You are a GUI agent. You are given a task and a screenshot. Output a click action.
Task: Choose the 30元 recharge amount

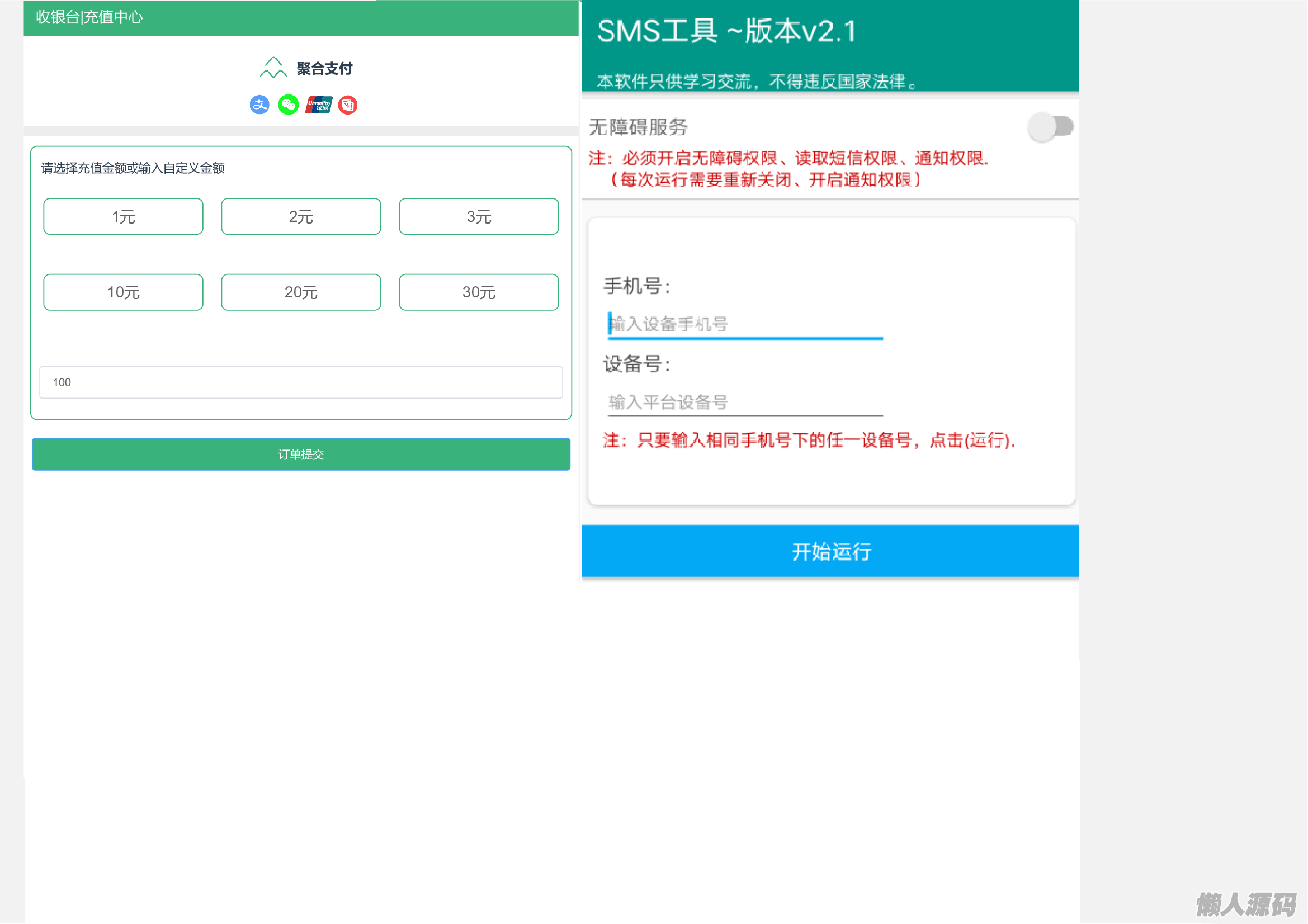point(479,292)
